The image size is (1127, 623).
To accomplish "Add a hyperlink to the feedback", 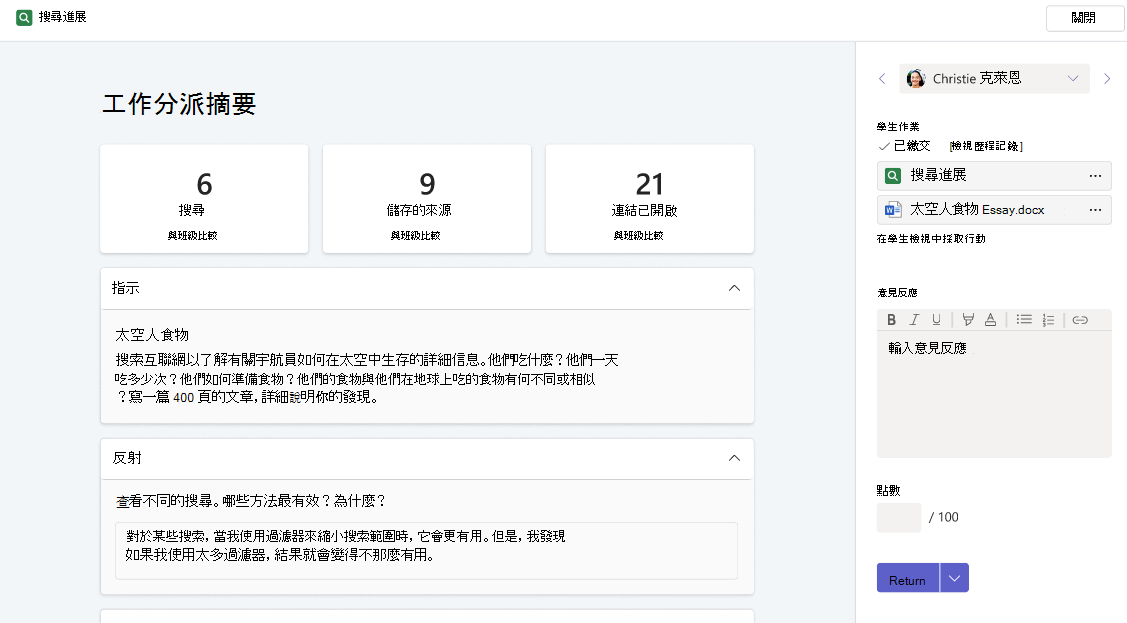I will pos(1080,320).
